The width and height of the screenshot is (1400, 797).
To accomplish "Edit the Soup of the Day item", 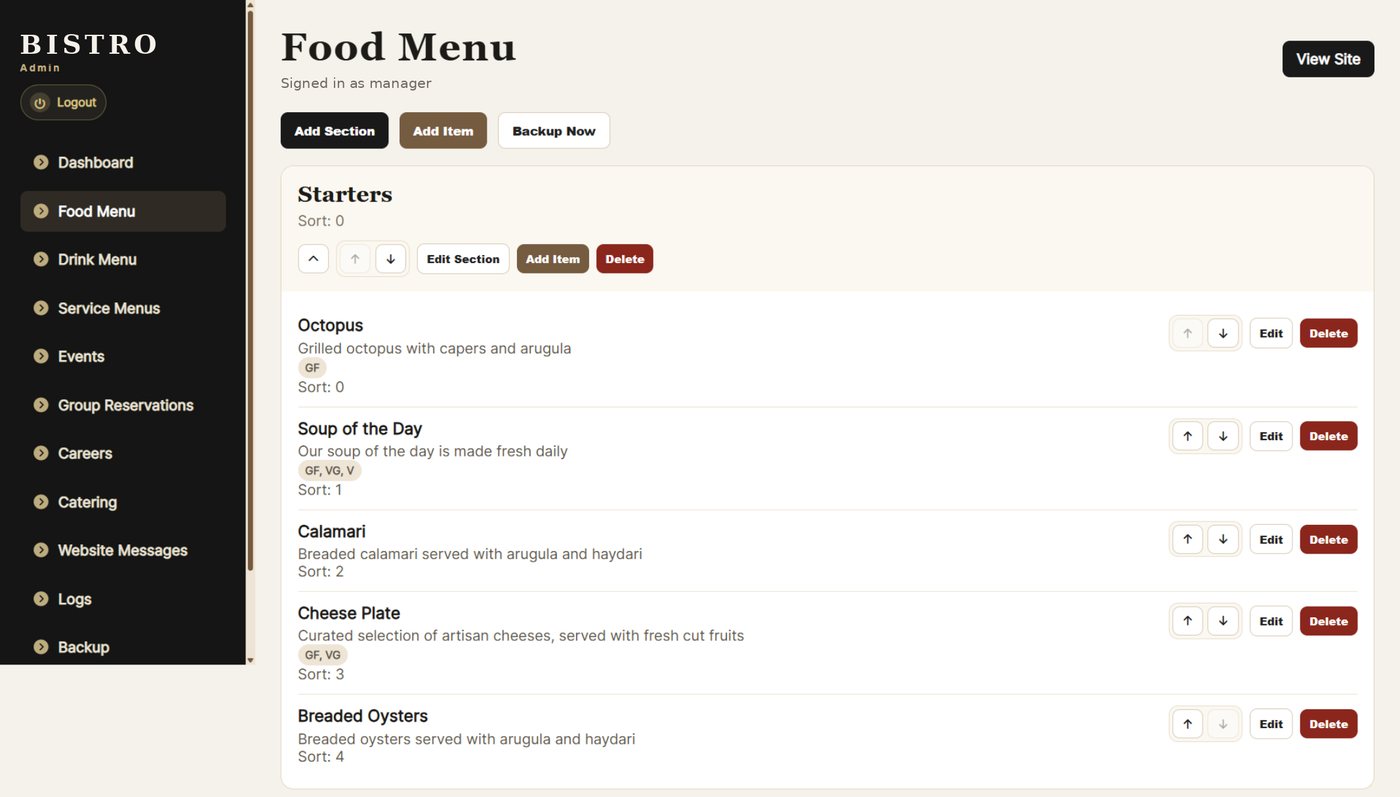I will point(1271,436).
